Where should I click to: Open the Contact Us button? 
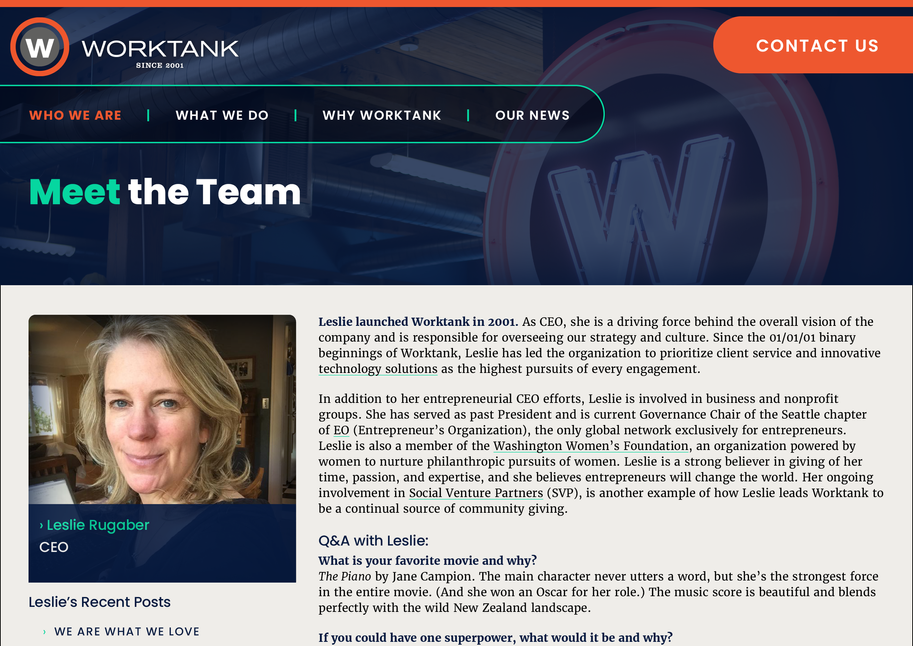click(x=813, y=45)
